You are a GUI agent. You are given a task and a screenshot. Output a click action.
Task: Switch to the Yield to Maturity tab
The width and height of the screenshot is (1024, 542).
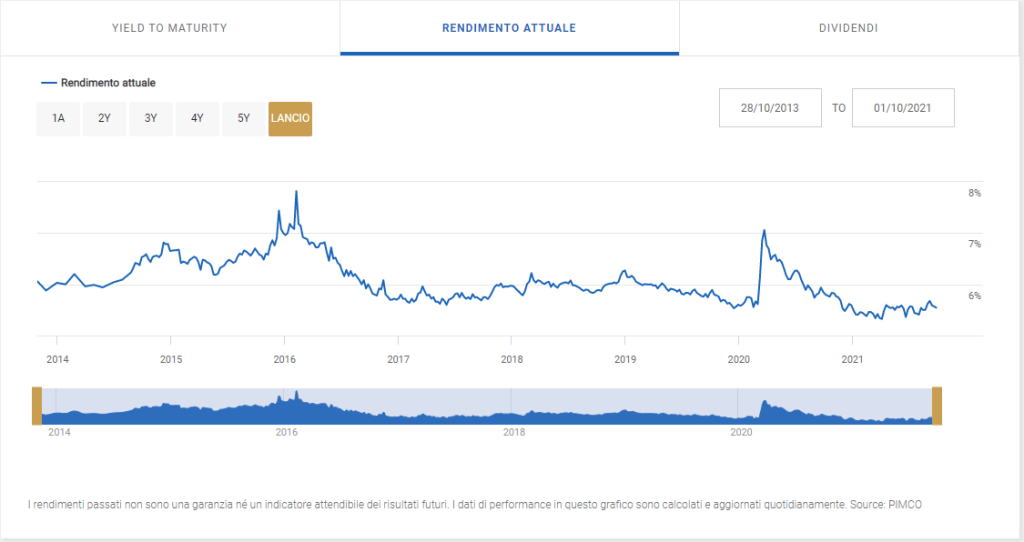(x=169, y=28)
